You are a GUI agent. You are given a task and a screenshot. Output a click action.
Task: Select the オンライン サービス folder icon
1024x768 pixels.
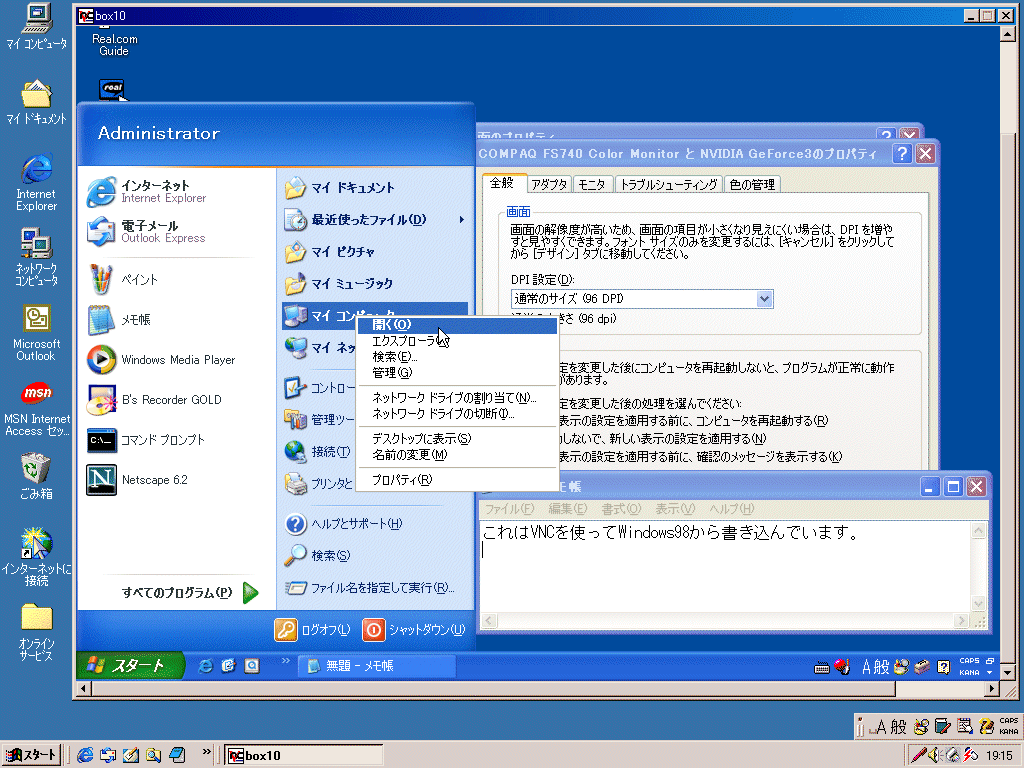tap(37, 632)
